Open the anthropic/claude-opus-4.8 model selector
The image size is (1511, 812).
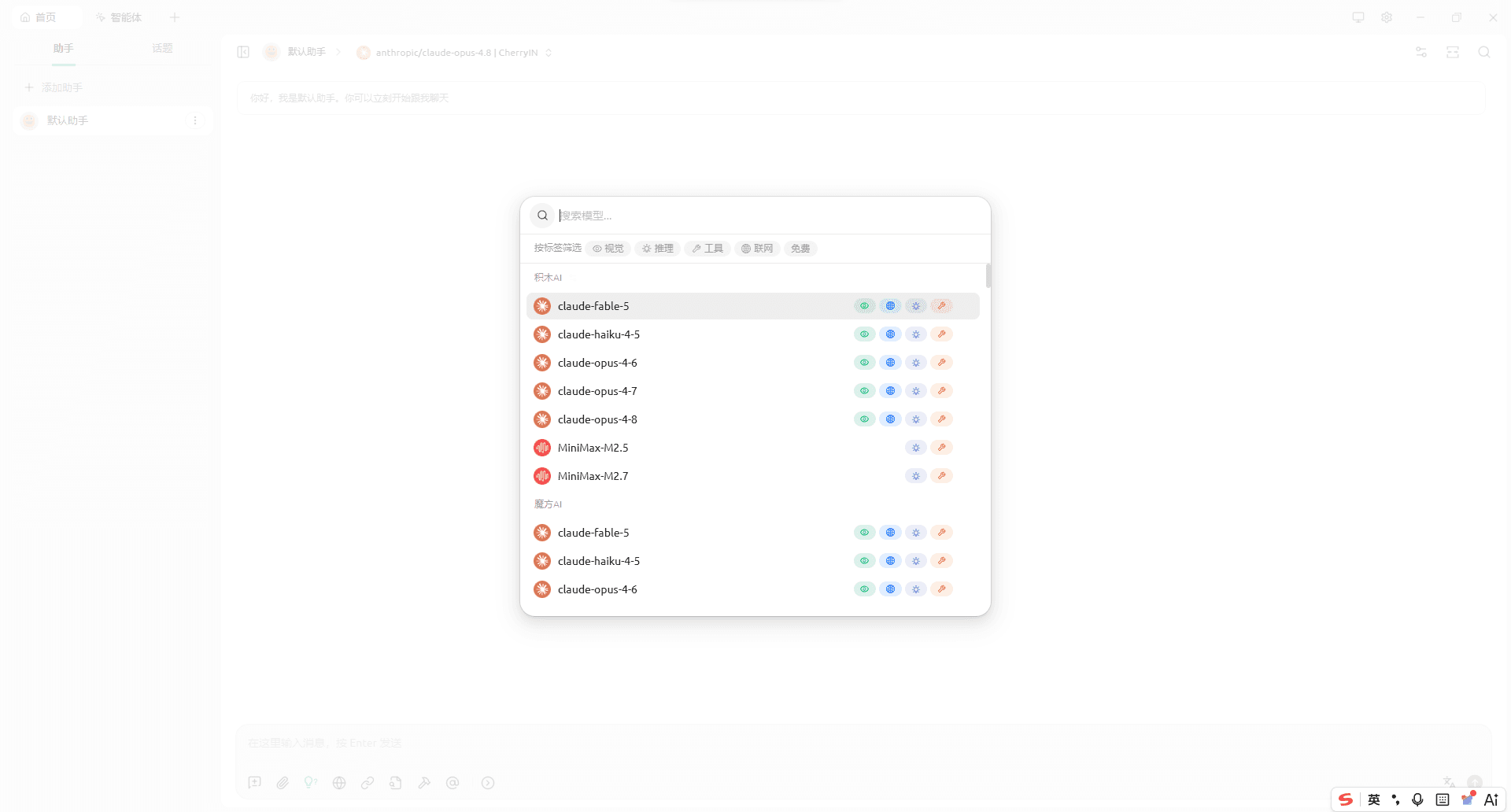tap(455, 53)
